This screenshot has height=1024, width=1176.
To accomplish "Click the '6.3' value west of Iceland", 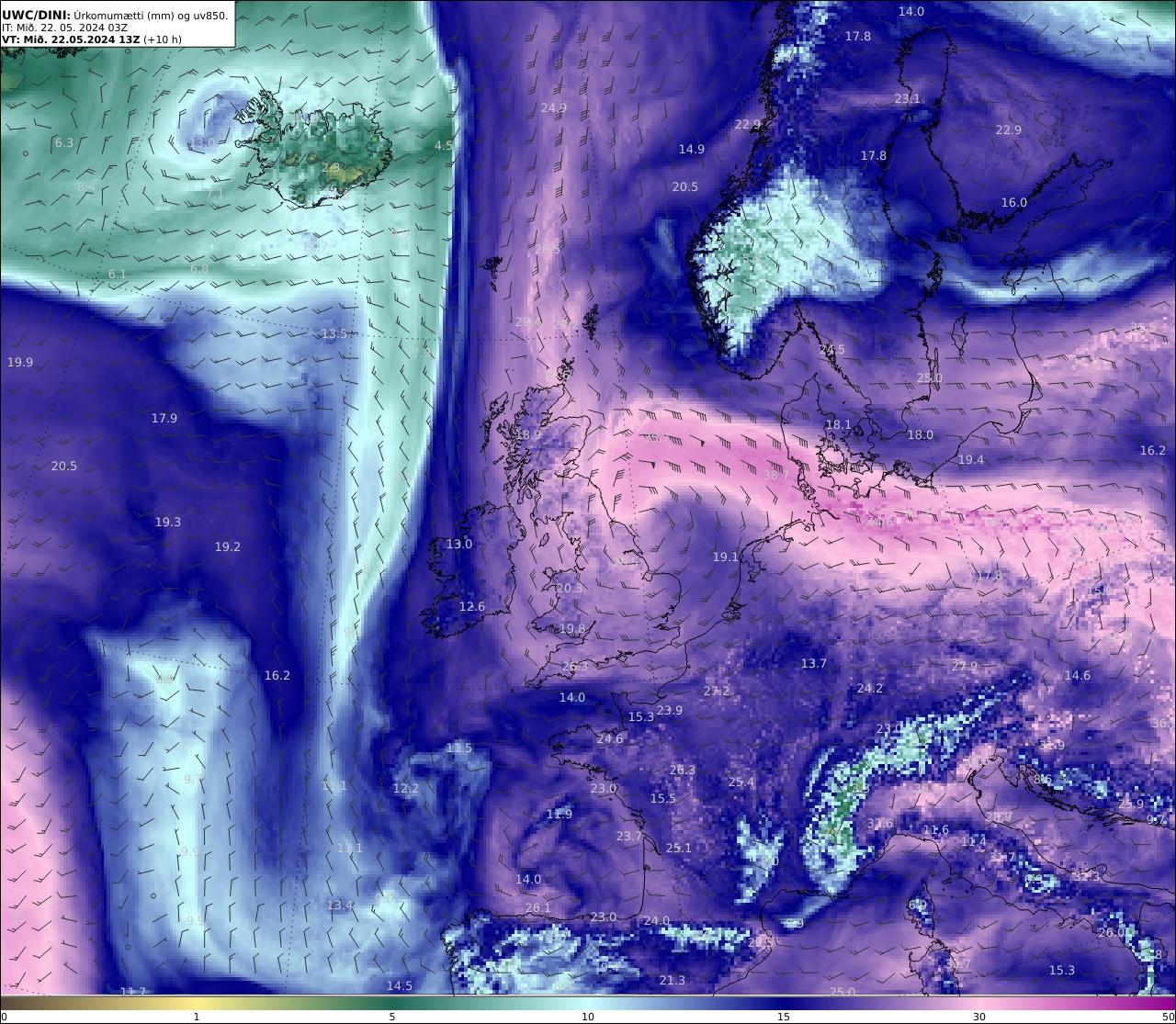I will pyautogui.click(x=64, y=142).
